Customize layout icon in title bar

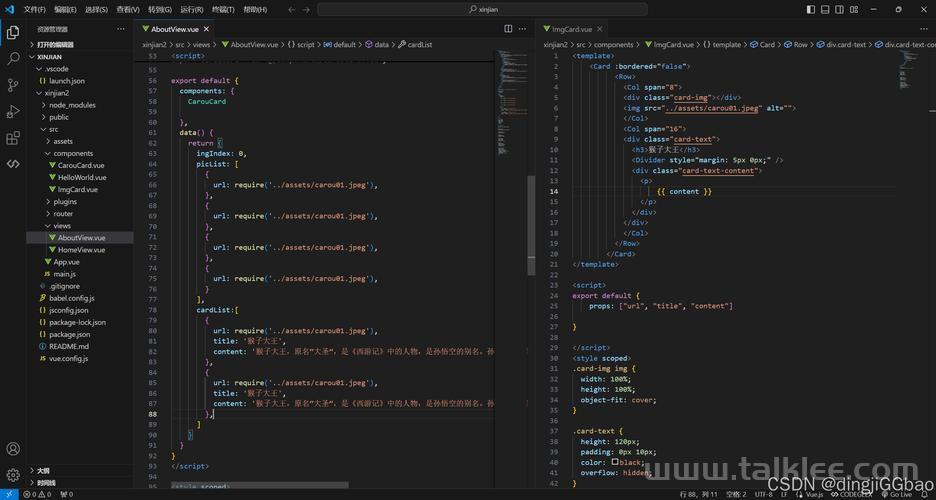854,10
